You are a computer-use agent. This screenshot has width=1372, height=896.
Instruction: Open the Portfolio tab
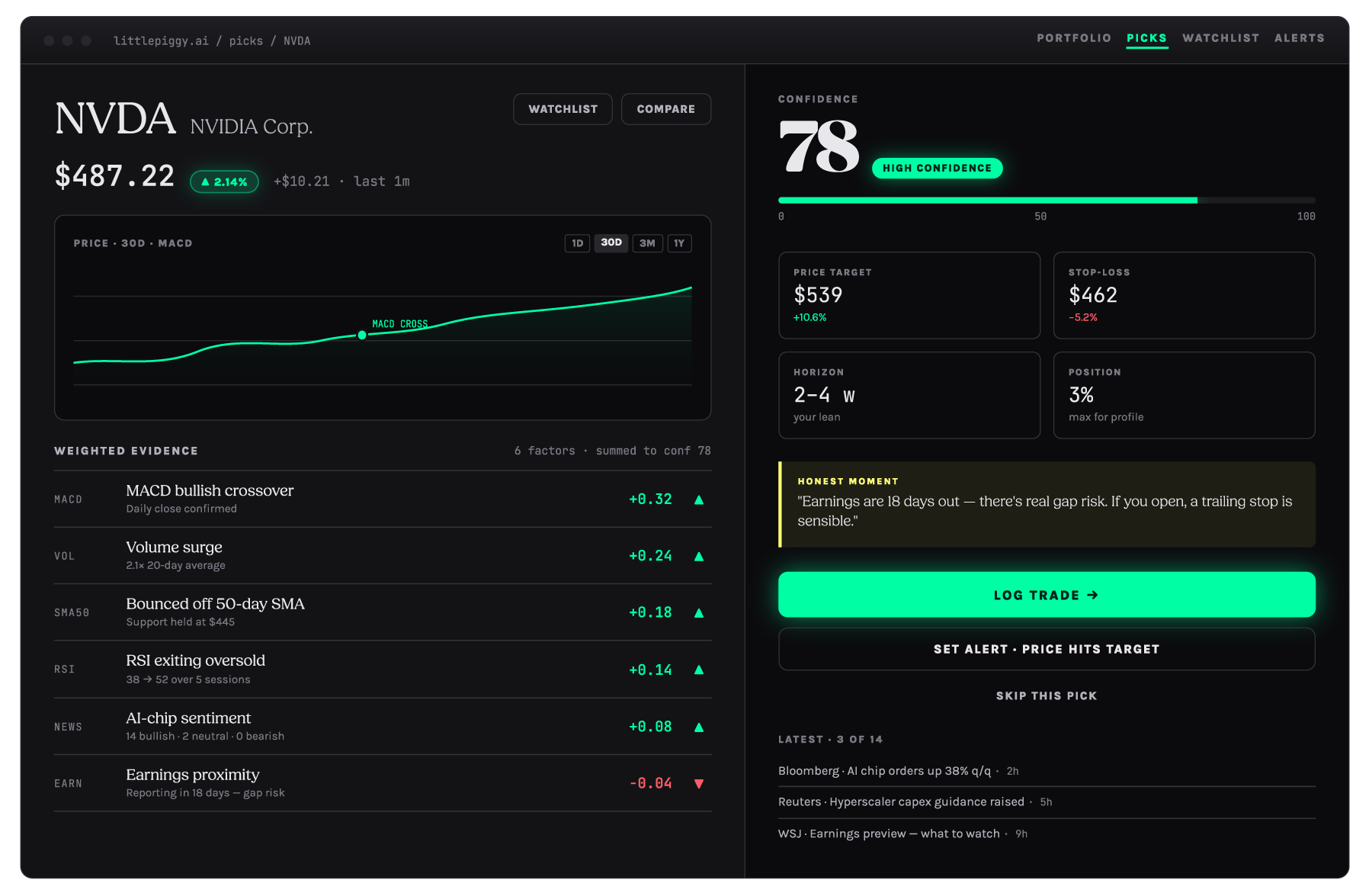(1074, 38)
